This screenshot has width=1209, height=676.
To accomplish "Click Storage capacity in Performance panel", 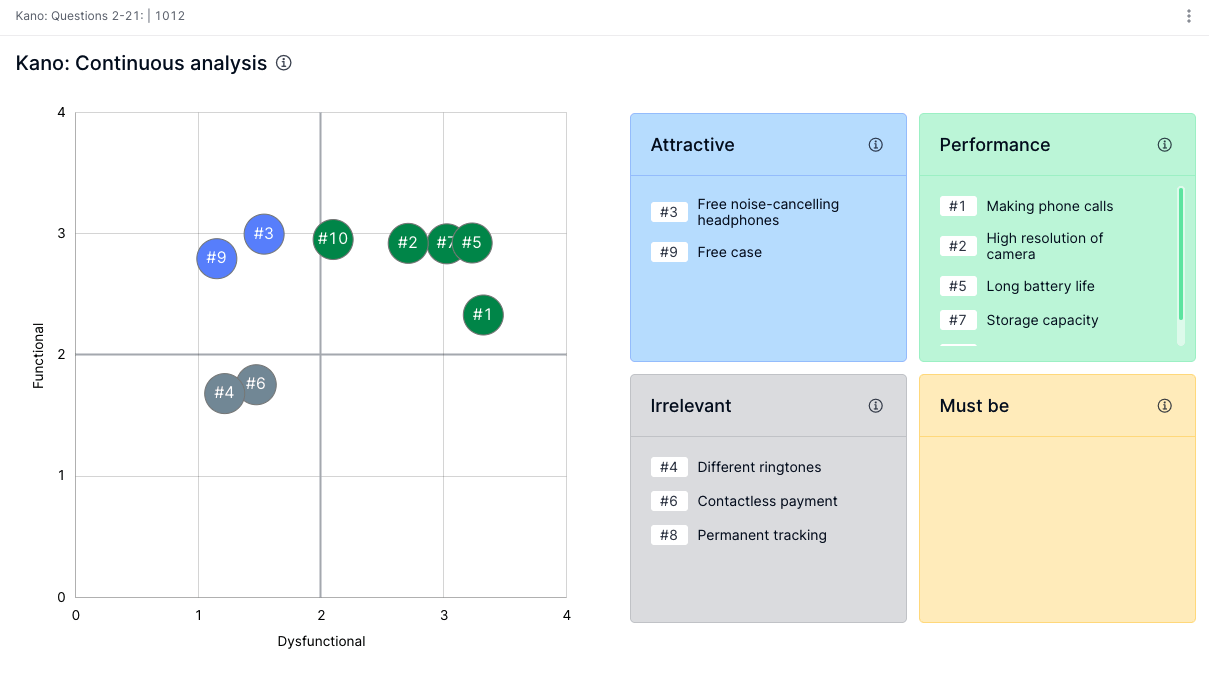I will coord(1044,320).
